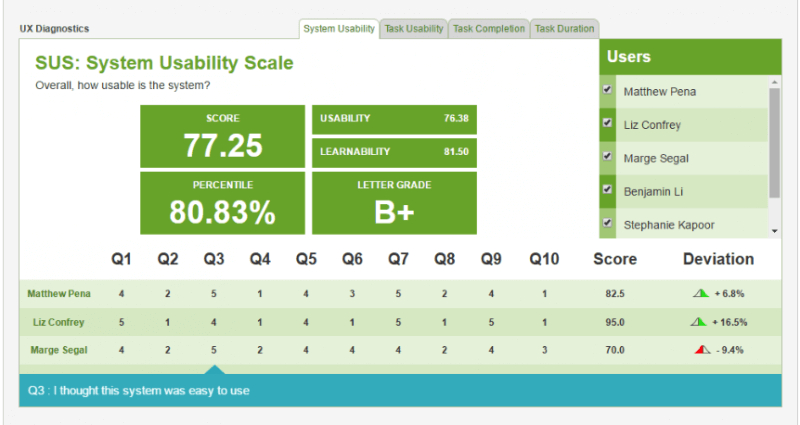Viewport: 800px width, 425px height.
Task: Click the green deviation icon beside +16.5%
Action: point(698,322)
